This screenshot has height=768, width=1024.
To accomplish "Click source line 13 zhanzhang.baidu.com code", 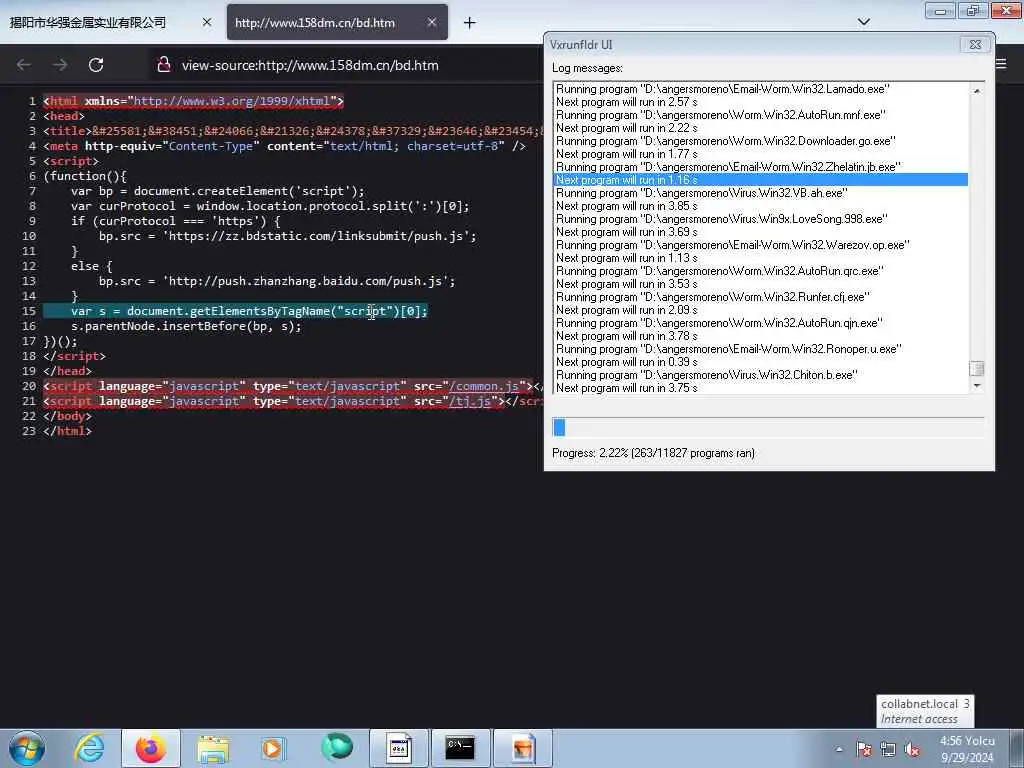I will pos(277,281).
